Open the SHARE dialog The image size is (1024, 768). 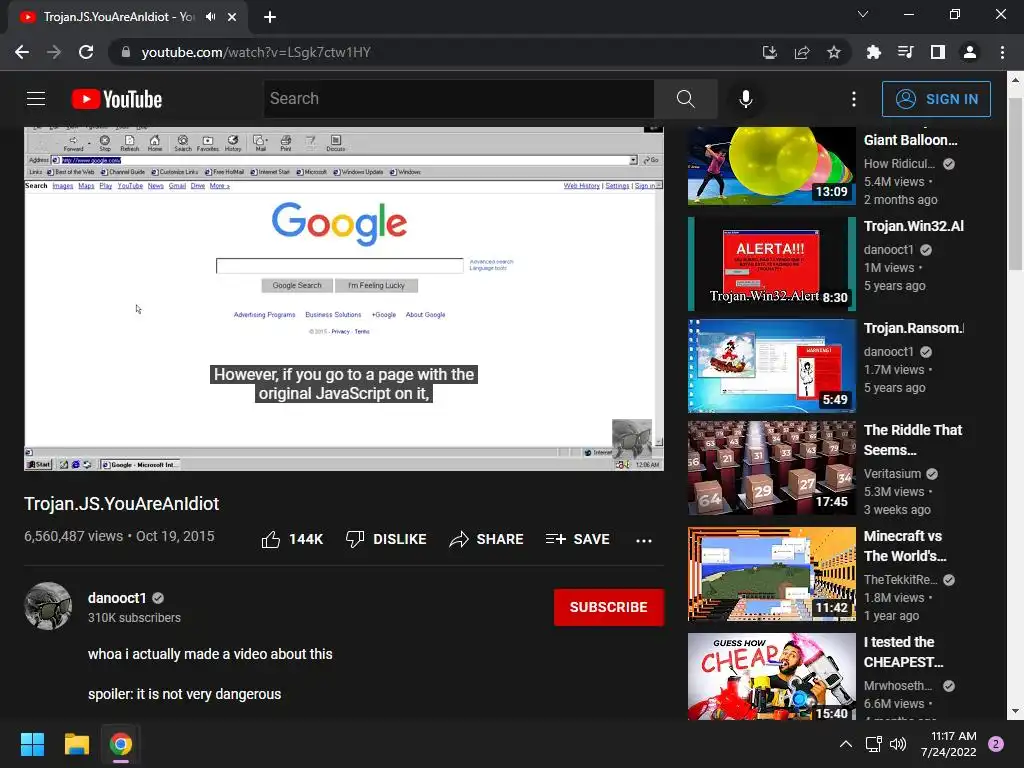coord(487,539)
